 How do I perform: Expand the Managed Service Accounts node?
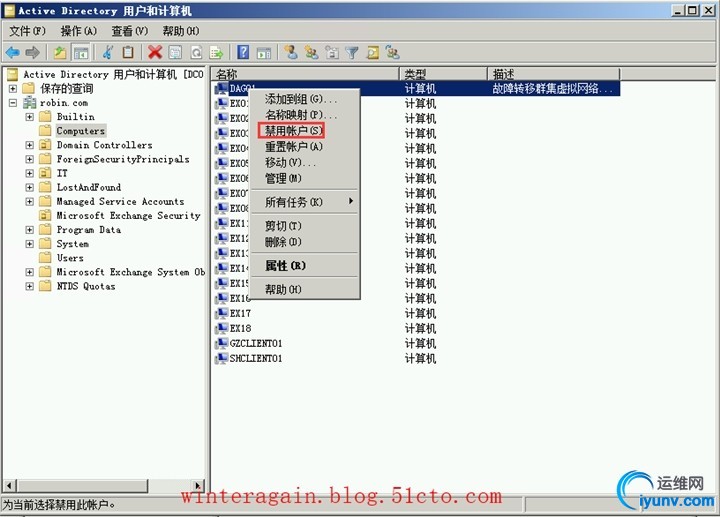[x=29, y=202]
